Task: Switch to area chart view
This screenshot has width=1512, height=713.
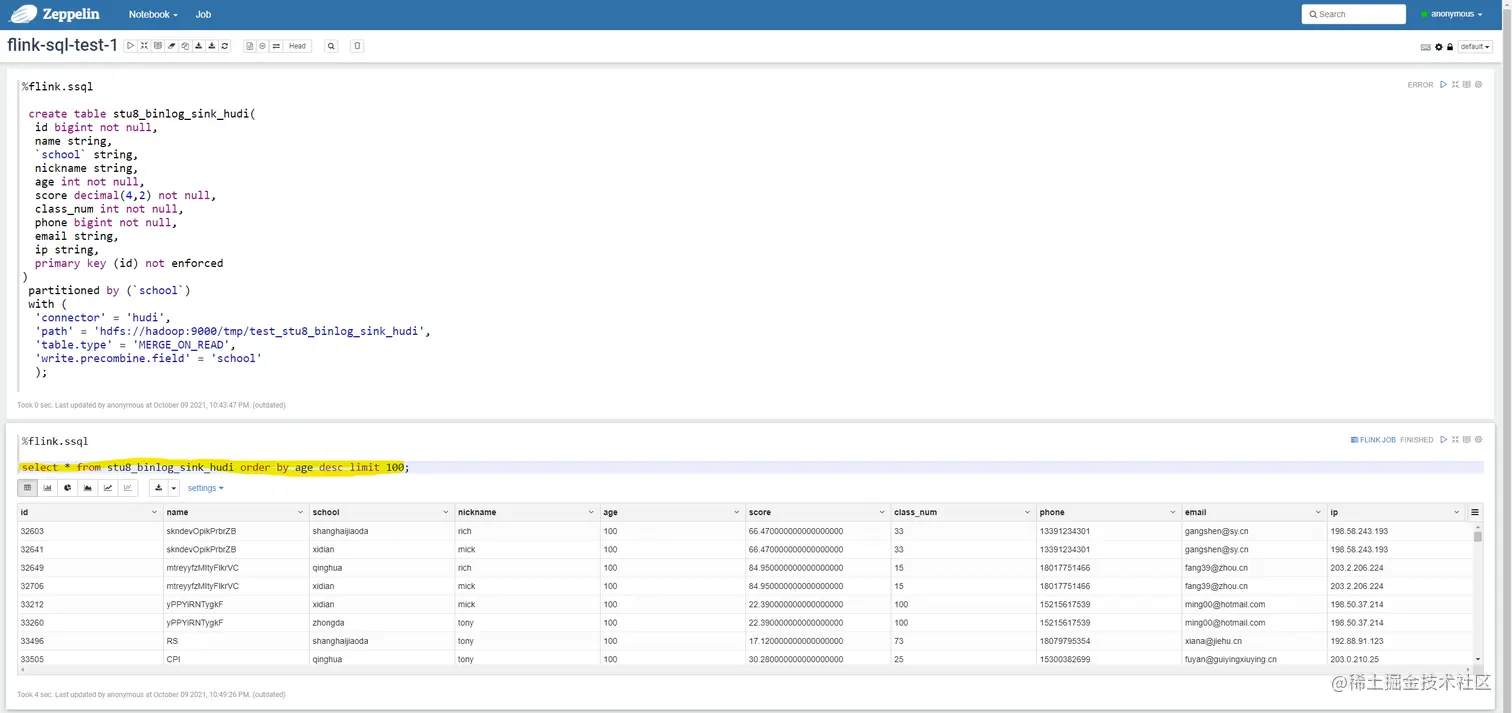Action: [x=88, y=488]
